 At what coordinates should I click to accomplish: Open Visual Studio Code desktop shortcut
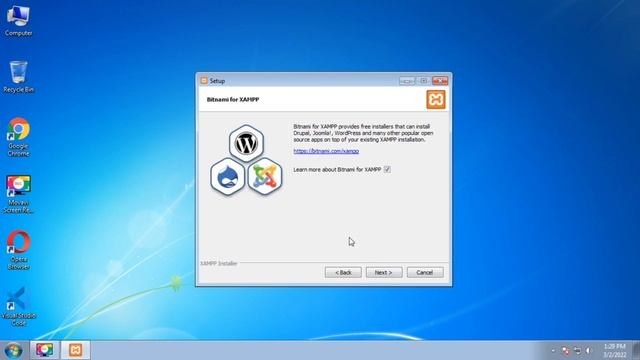pyautogui.click(x=18, y=307)
